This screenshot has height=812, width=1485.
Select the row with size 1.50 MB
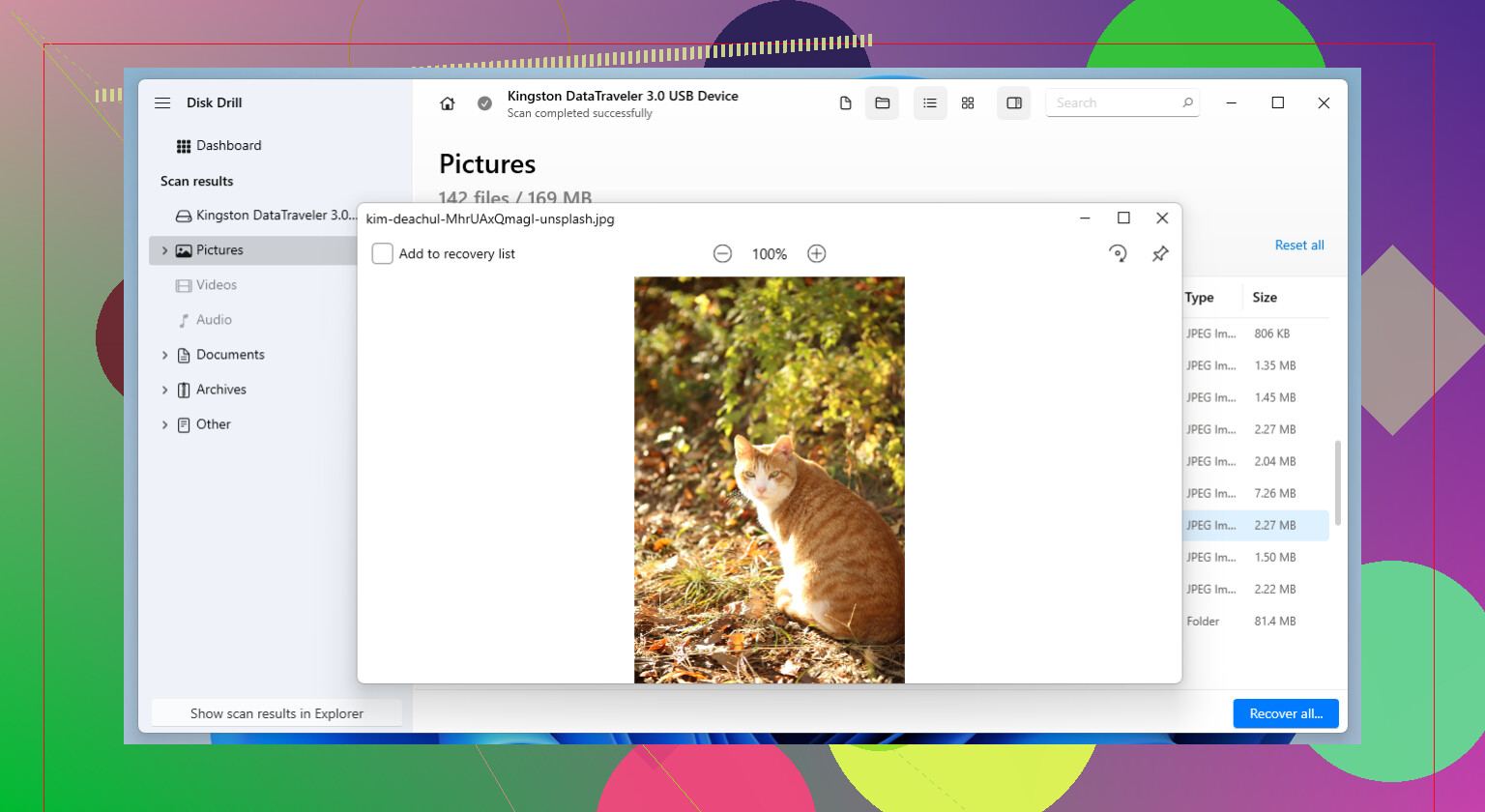click(x=1255, y=557)
